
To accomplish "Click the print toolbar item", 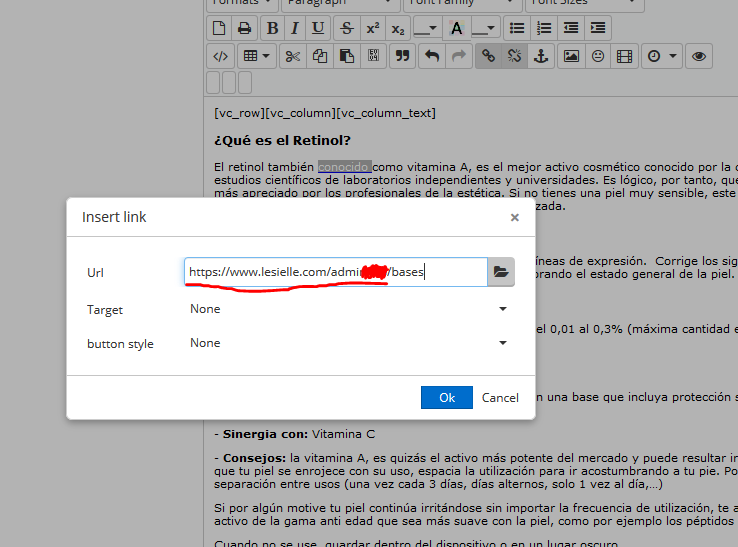I will click(x=245, y=28).
